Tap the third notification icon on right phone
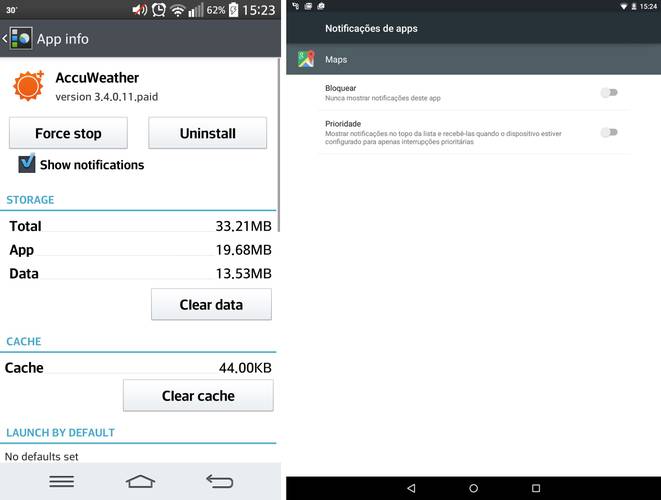This screenshot has width=661, height=500. [x=321, y=6]
